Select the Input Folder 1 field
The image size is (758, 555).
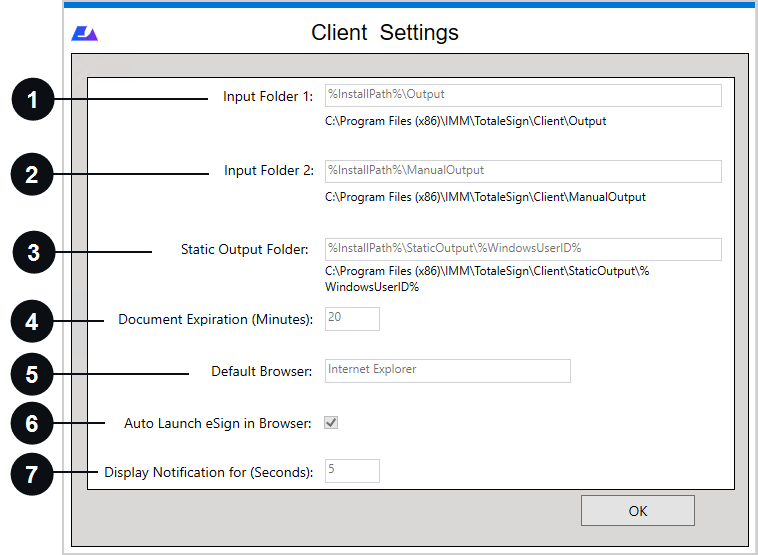[x=523, y=95]
